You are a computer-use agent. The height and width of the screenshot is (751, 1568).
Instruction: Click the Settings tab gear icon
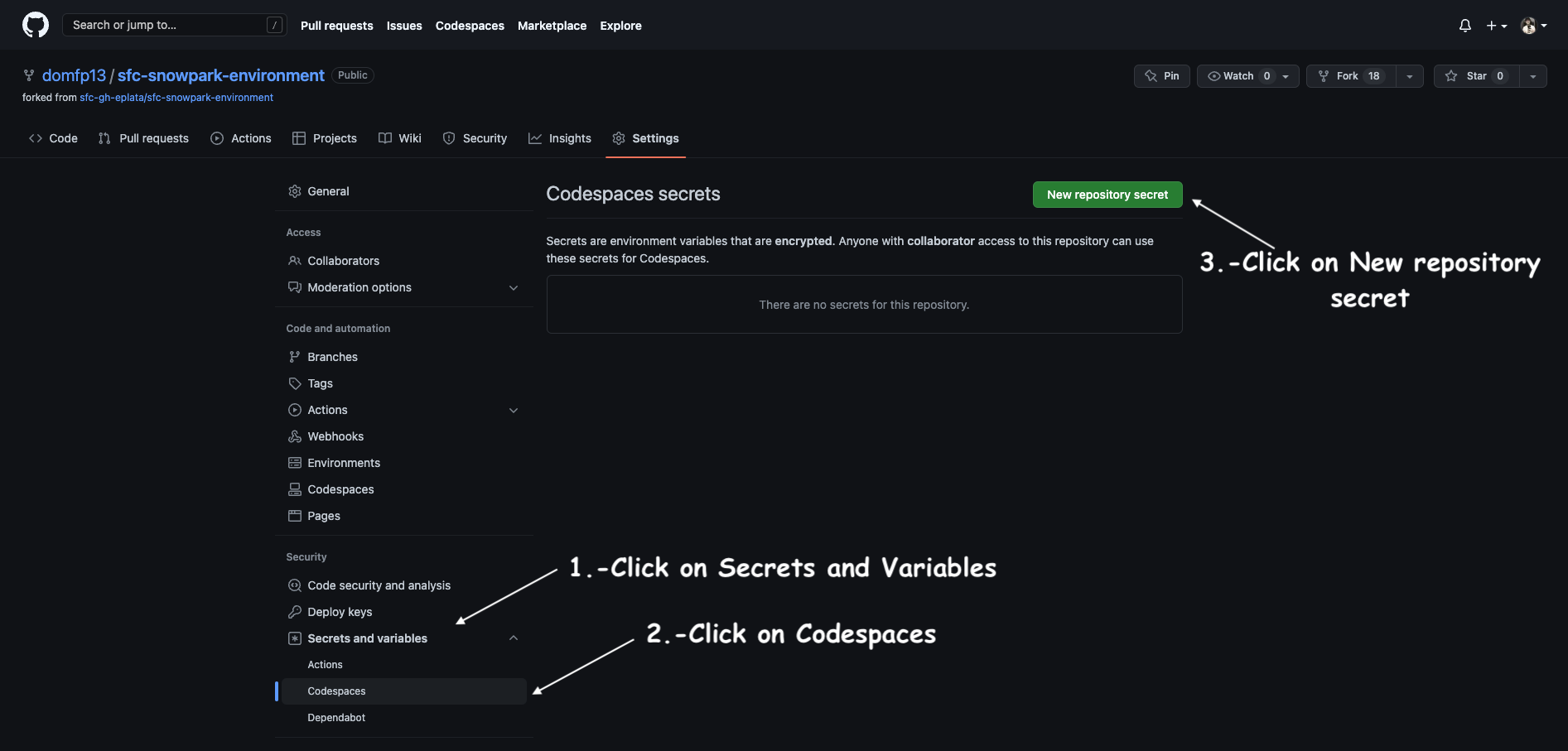pyautogui.click(x=619, y=138)
